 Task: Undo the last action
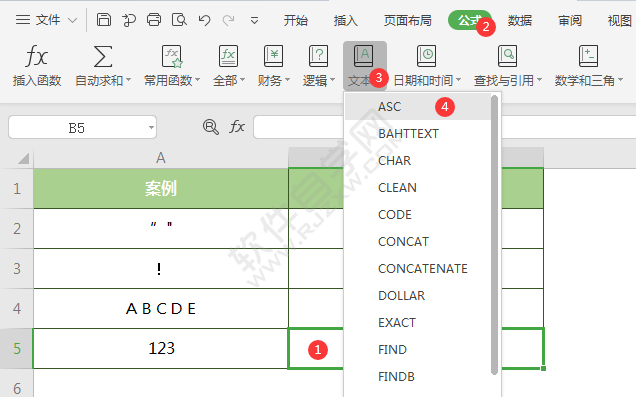click(x=204, y=20)
